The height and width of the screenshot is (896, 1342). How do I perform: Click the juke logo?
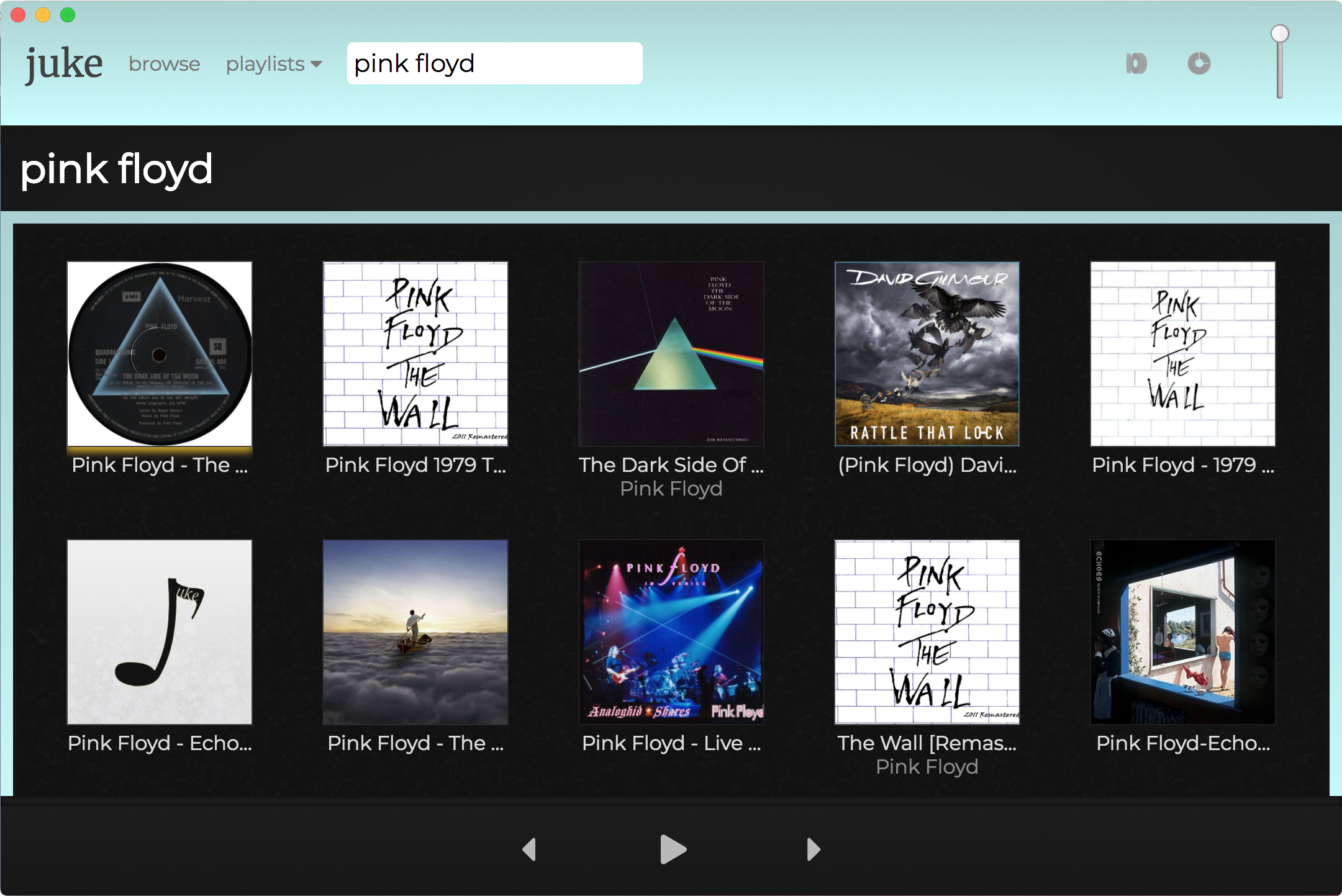click(63, 63)
